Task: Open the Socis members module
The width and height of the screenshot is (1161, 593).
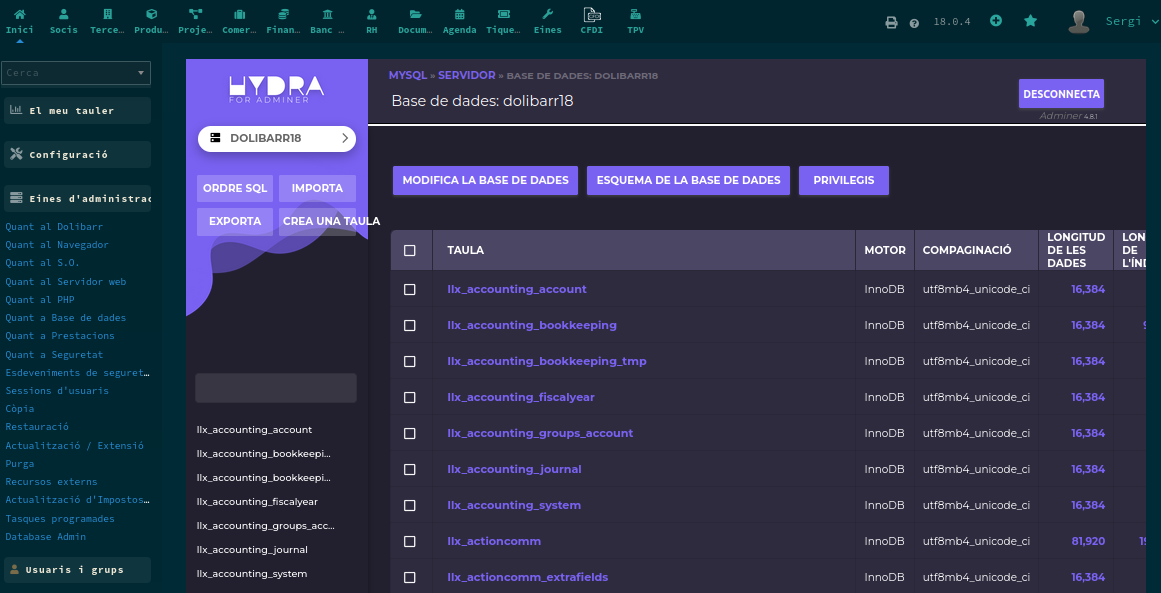Action: (64, 21)
